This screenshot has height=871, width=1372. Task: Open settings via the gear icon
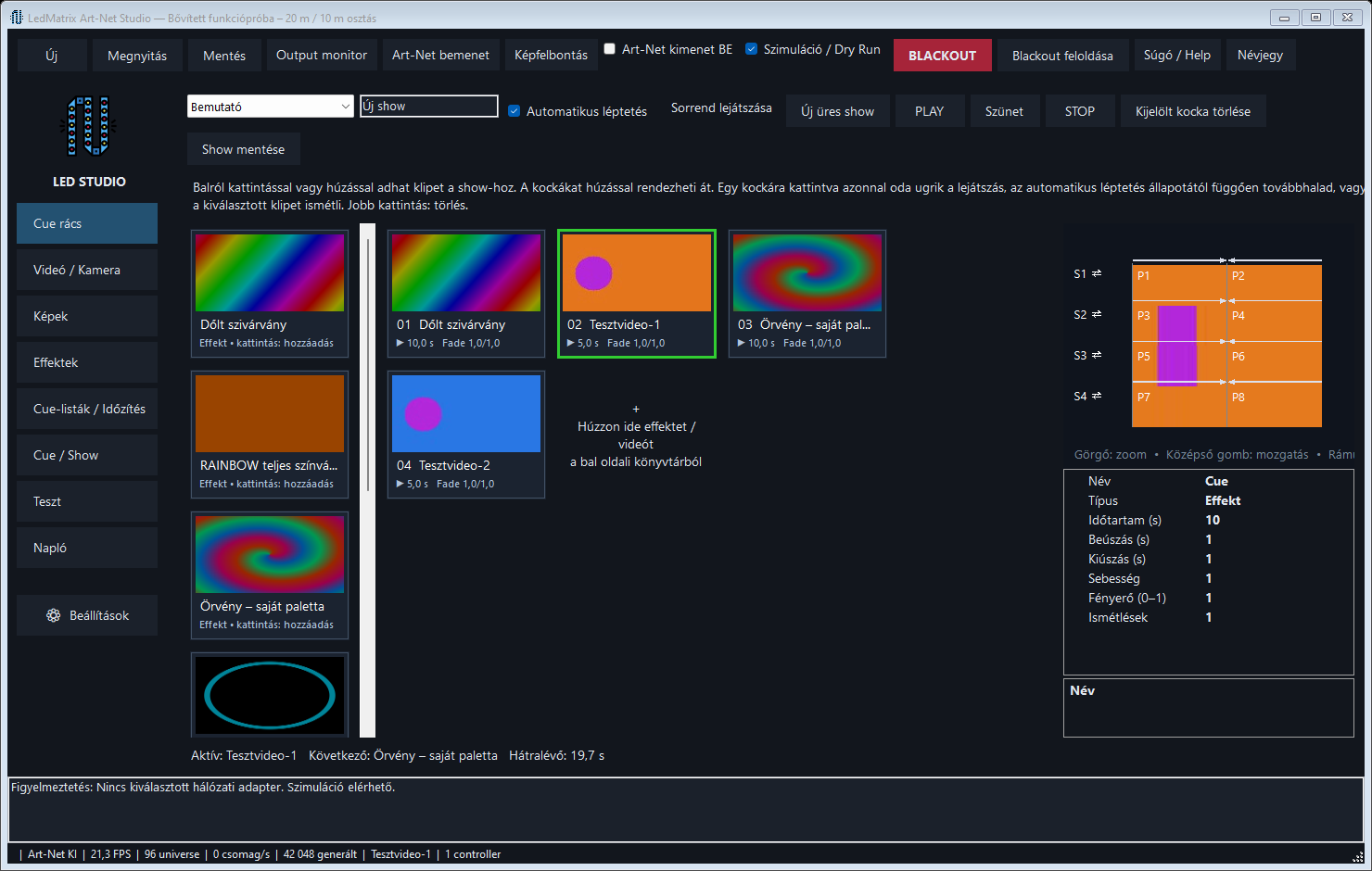click(54, 615)
